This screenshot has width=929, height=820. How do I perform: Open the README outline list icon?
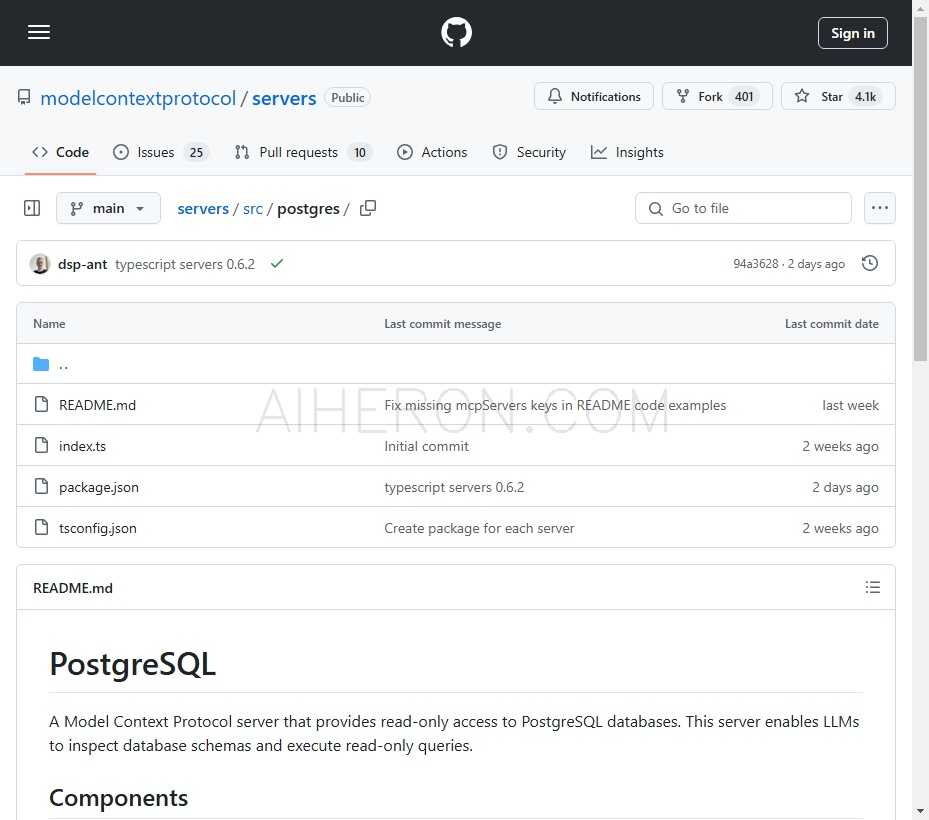point(873,587)
